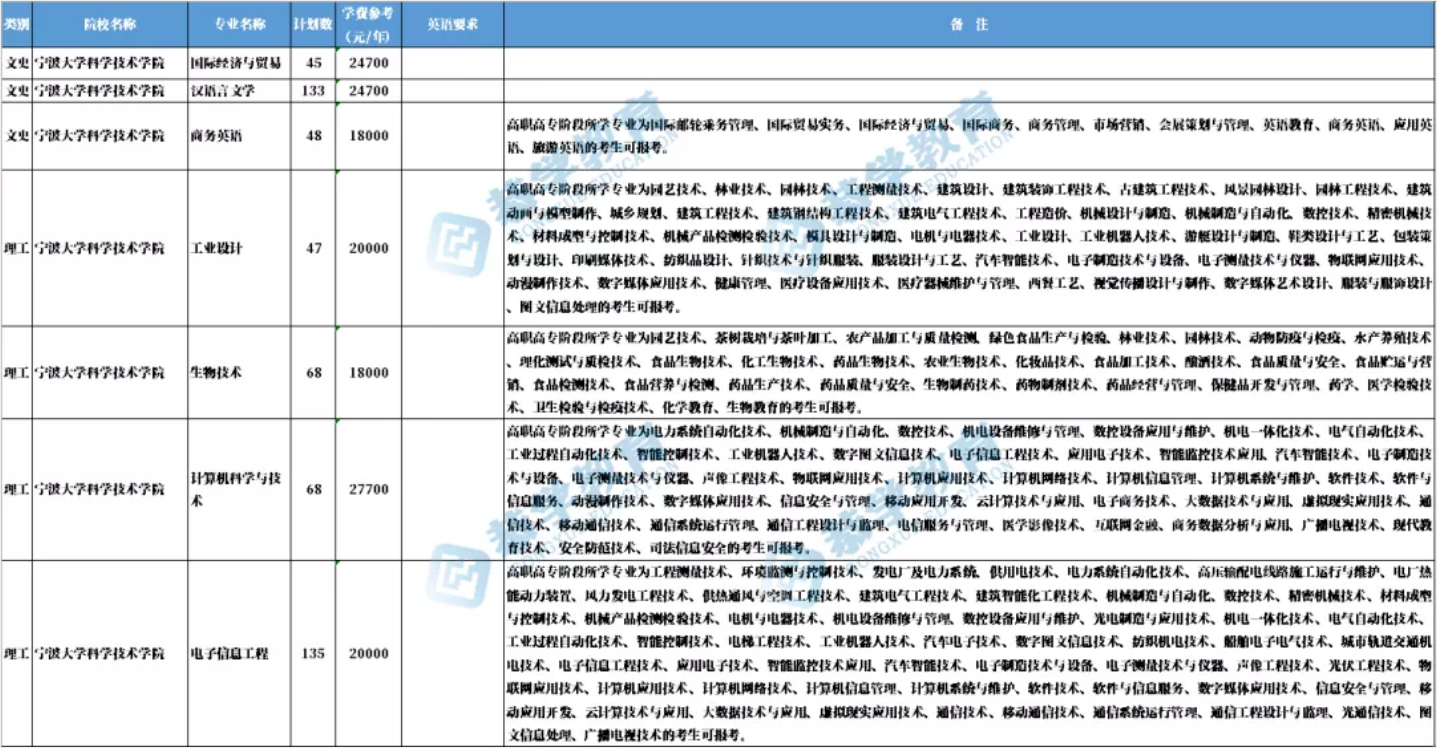The image size is (1437, 748).
Task: Click the 院校名称 column header
Action: point(110,24)
